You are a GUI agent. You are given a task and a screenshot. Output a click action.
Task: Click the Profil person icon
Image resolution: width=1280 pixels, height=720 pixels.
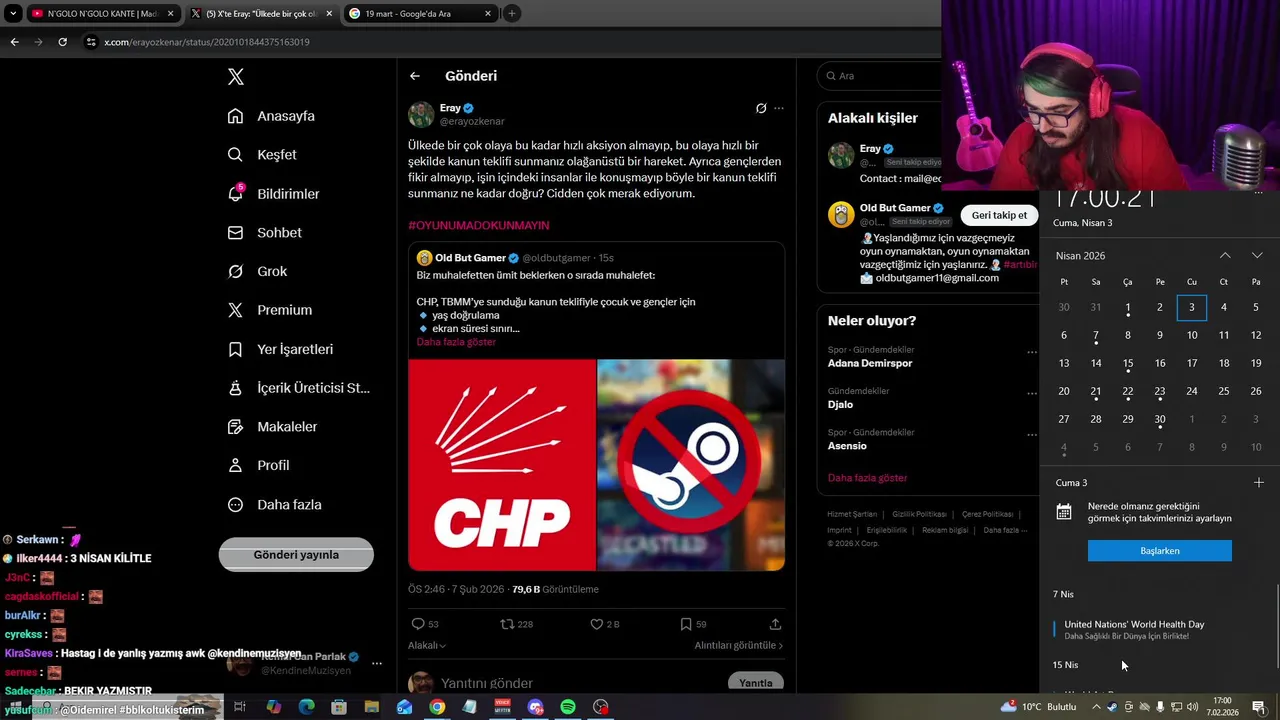point(235,466)
